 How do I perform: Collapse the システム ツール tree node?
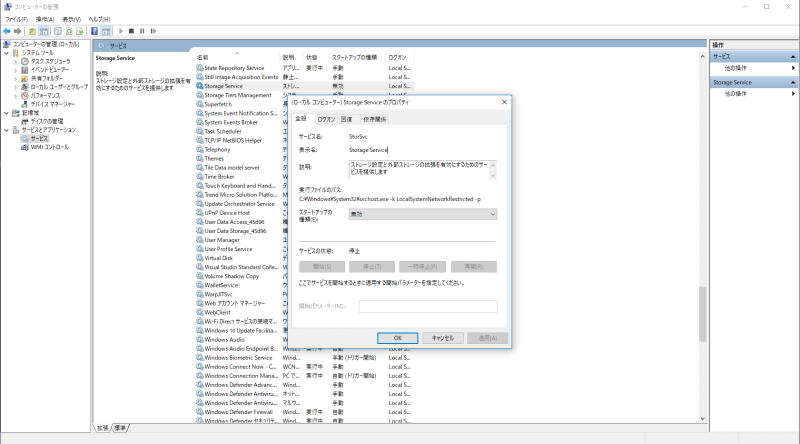7,53
